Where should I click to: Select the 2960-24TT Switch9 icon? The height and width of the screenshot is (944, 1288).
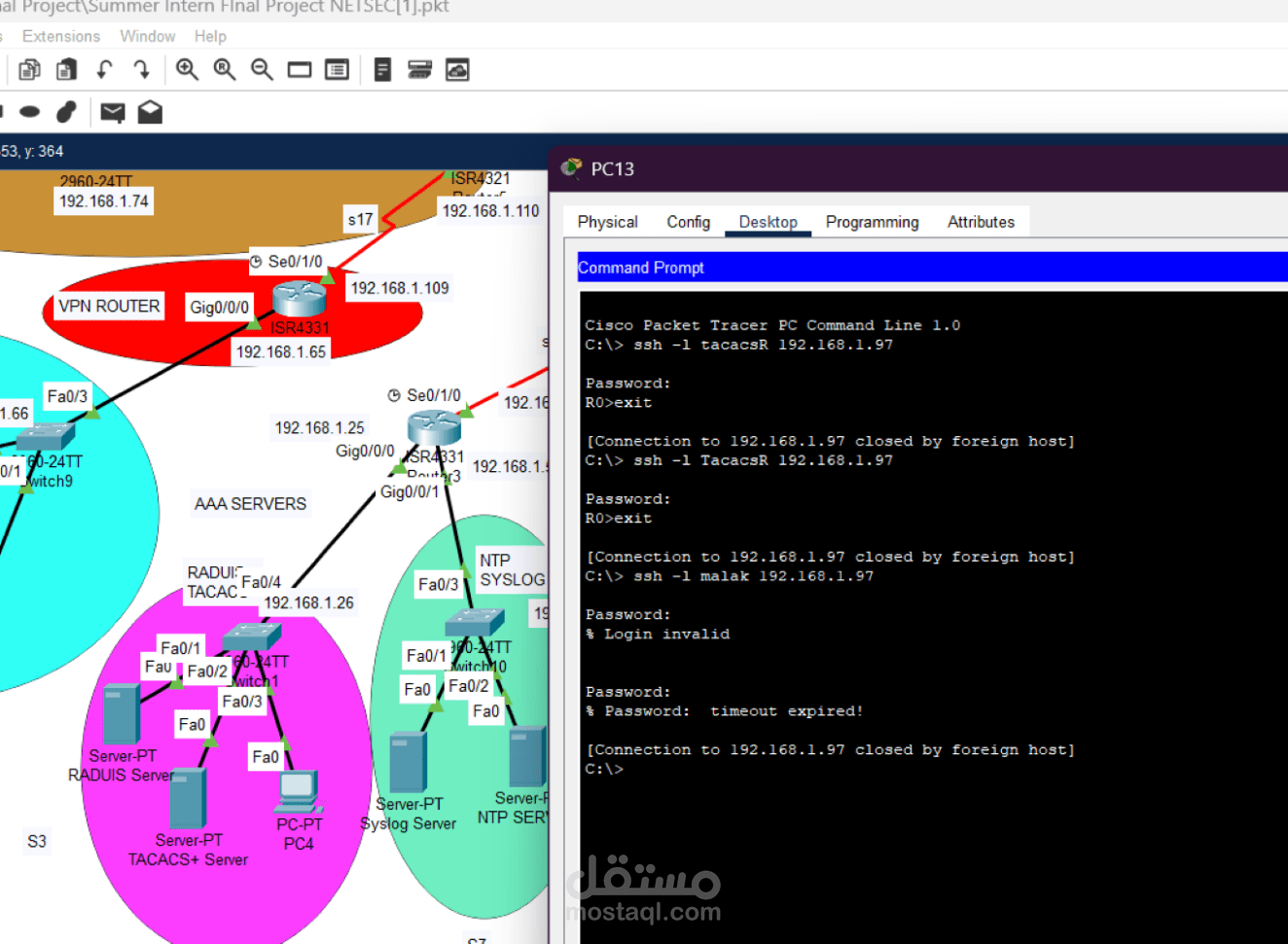46,437
